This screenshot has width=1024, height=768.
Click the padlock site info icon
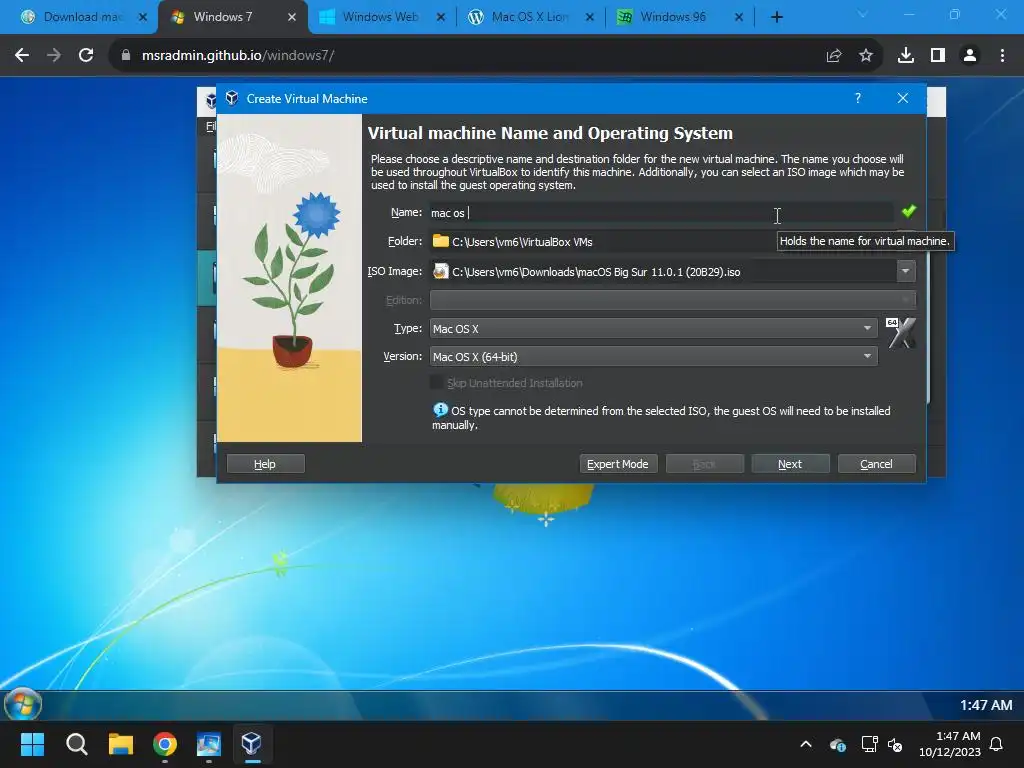click(x=125, y=56)
